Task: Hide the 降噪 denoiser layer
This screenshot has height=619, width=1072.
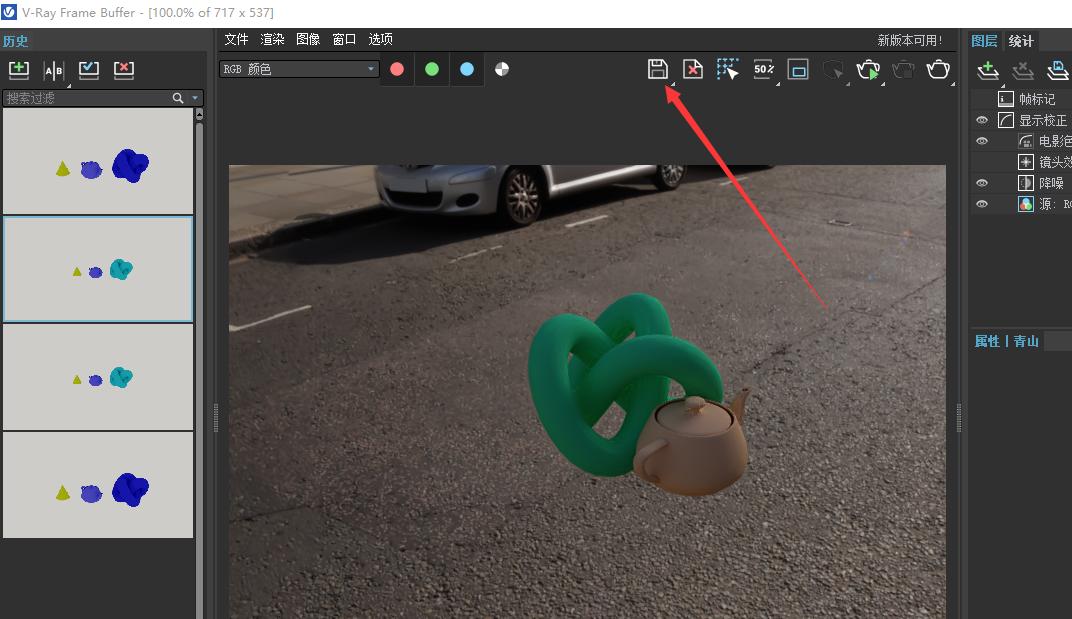Action: click(982, 182)
